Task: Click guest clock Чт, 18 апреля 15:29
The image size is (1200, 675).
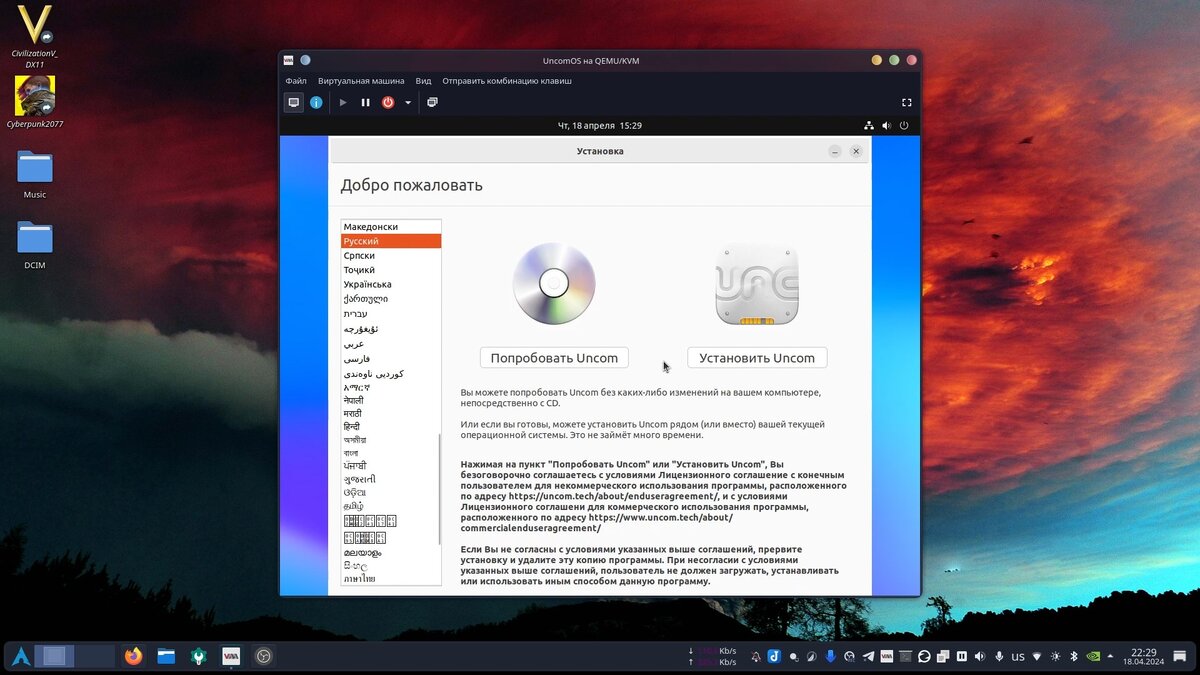Action: [x=599, y=126]
